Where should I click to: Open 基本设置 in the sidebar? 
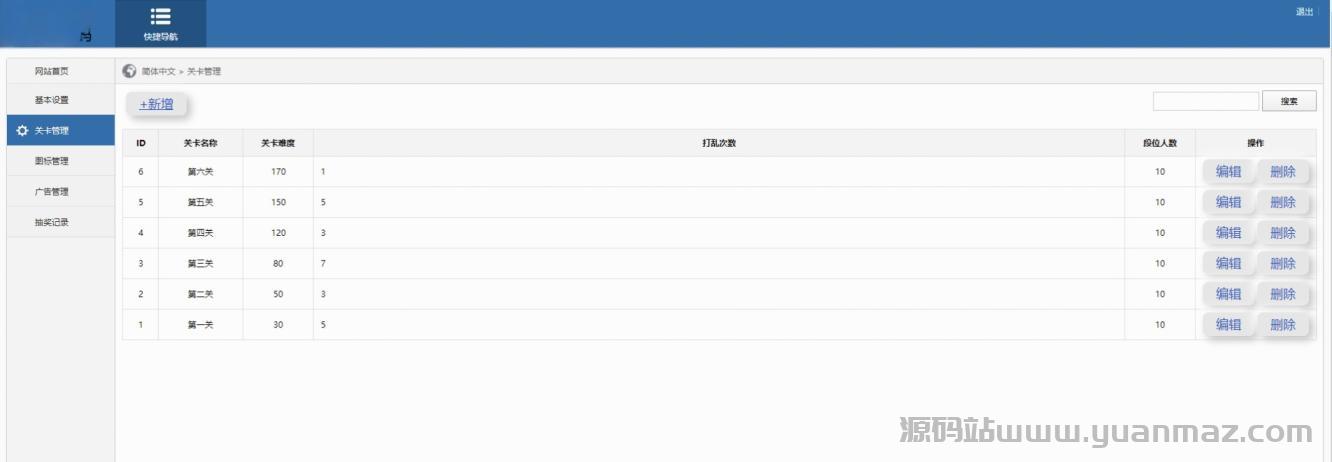click(52, 100)
